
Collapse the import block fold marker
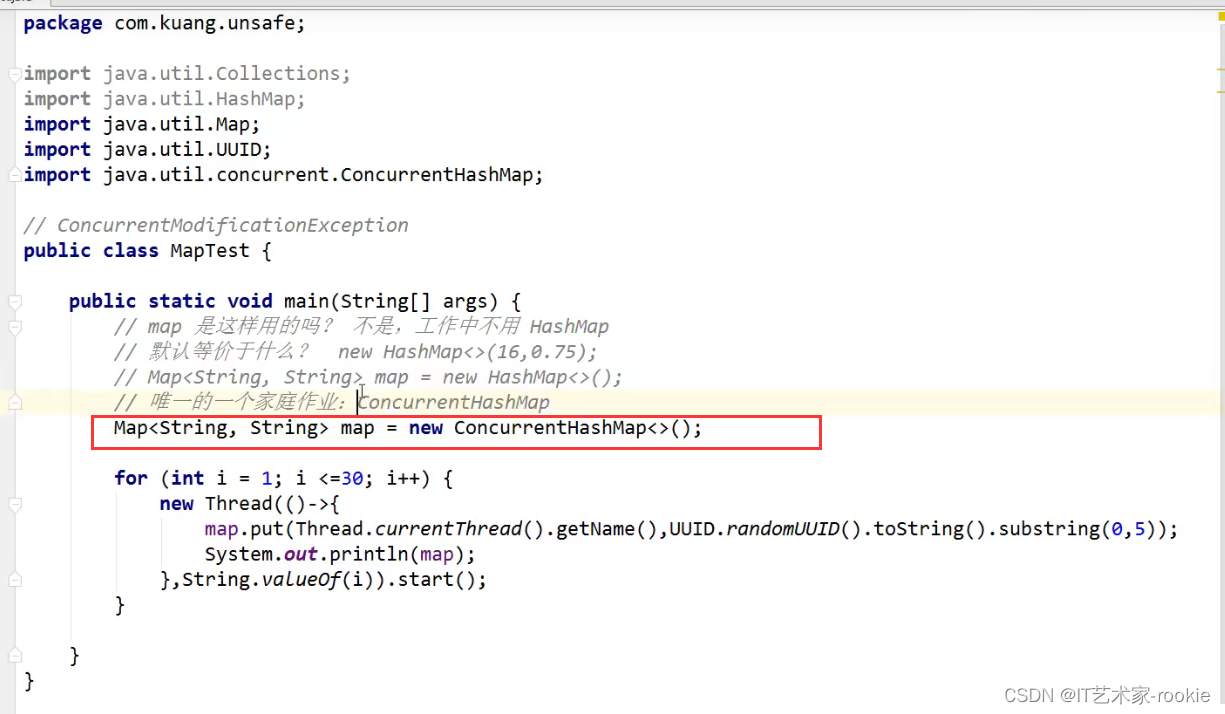click(14, 74)
